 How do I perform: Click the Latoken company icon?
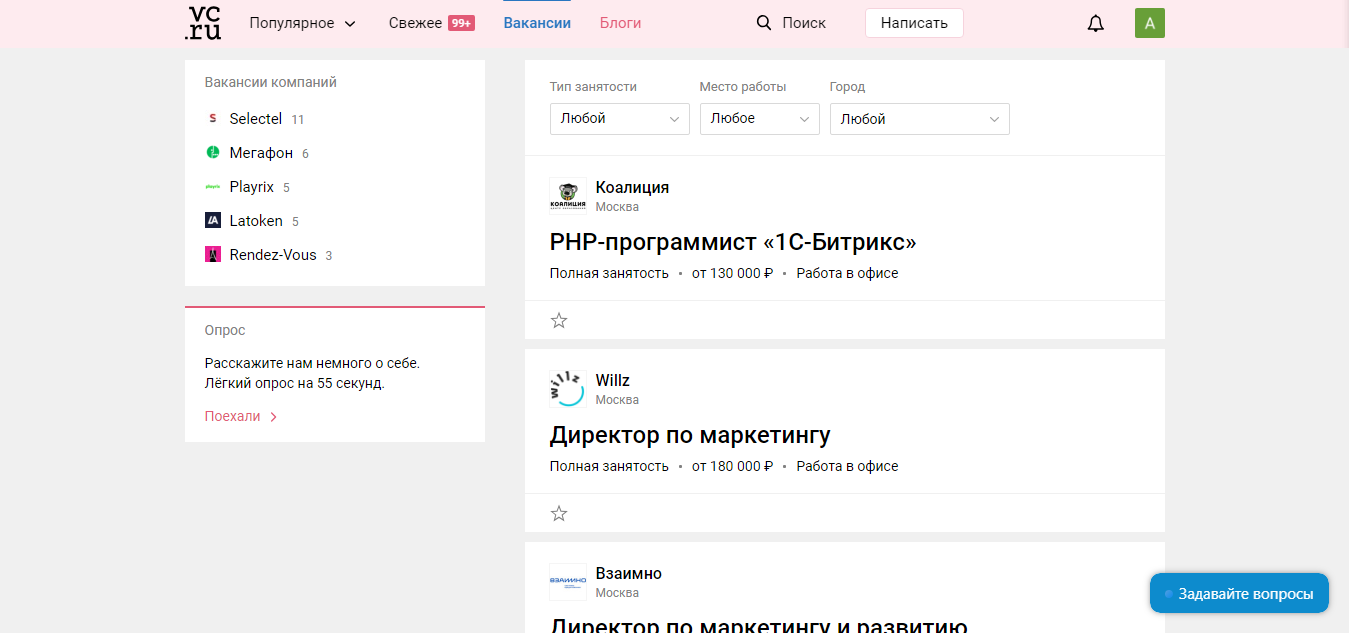pyautogui.click(x=212, y=220)
